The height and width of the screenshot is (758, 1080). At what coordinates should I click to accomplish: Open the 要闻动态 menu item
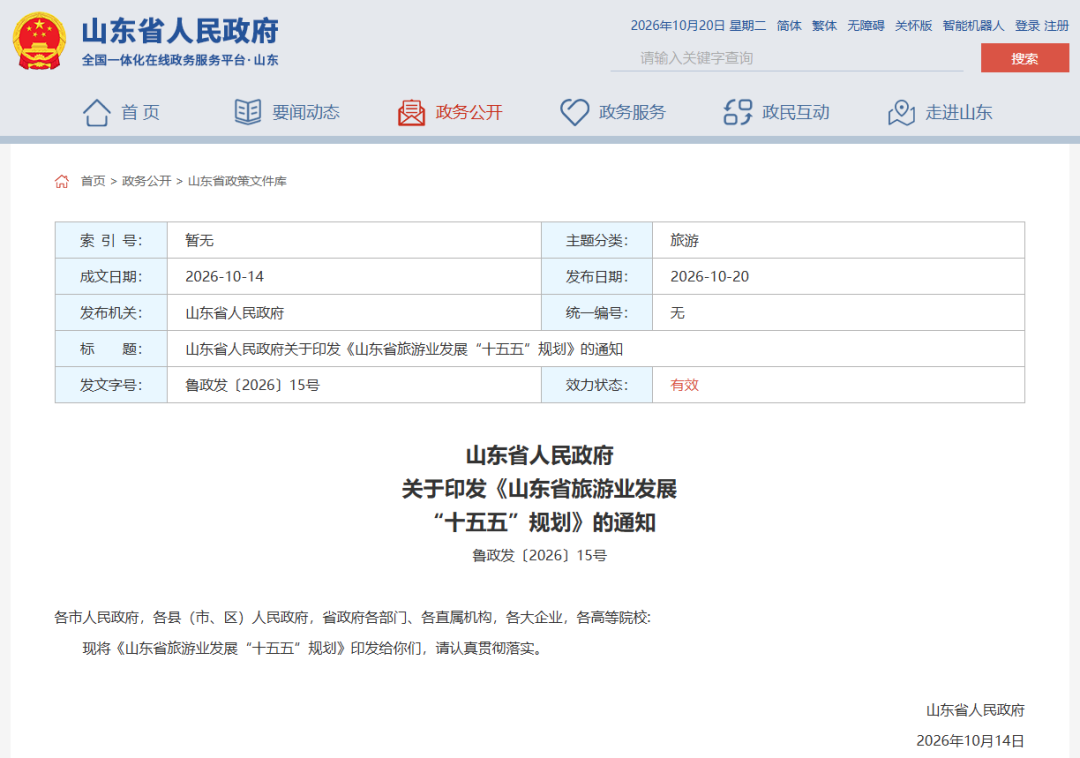point(306,112)
